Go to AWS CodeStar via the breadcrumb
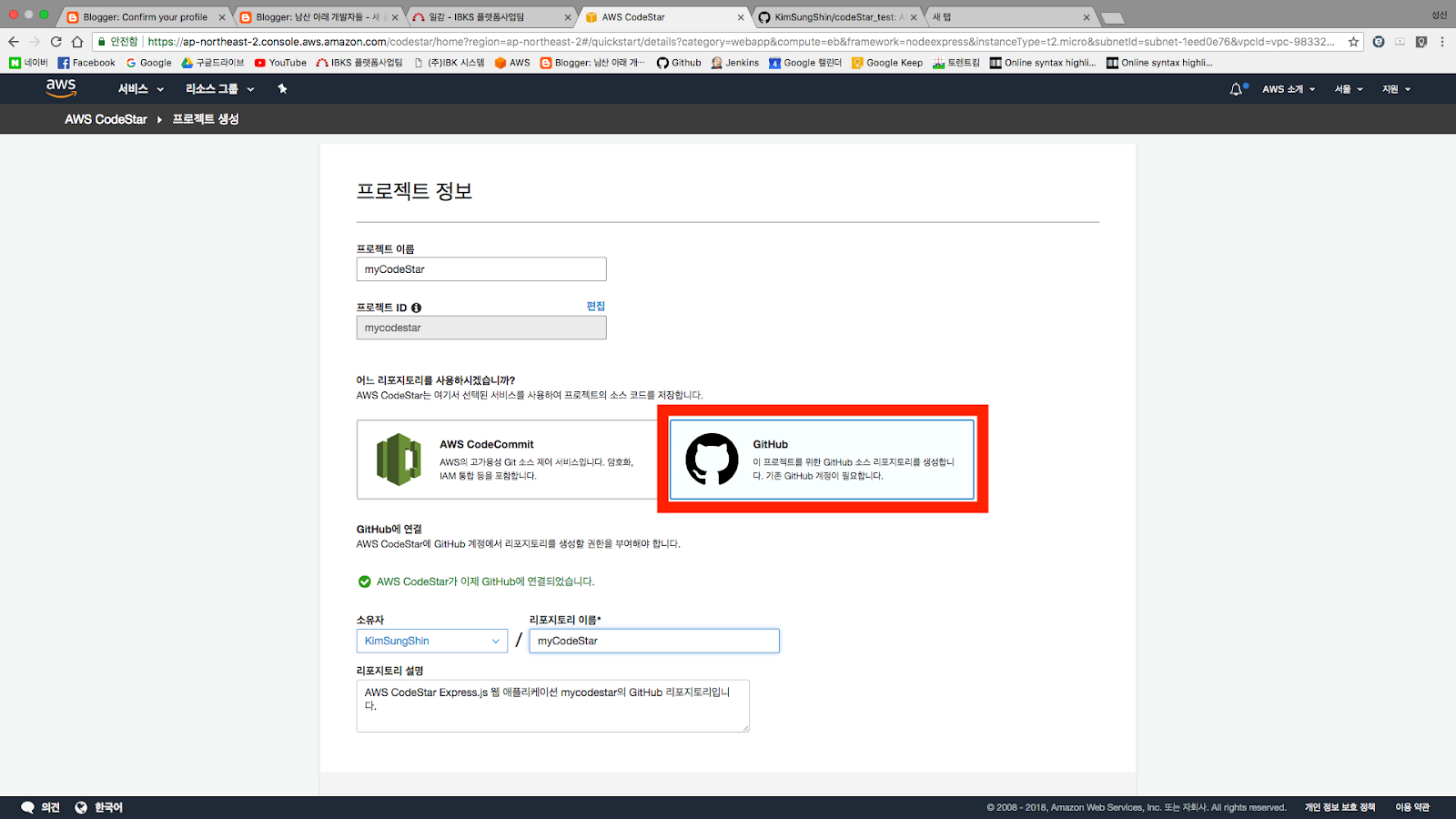Image resolution: width=1456 pixels, height=819 pixels. [x=106, y=119]
